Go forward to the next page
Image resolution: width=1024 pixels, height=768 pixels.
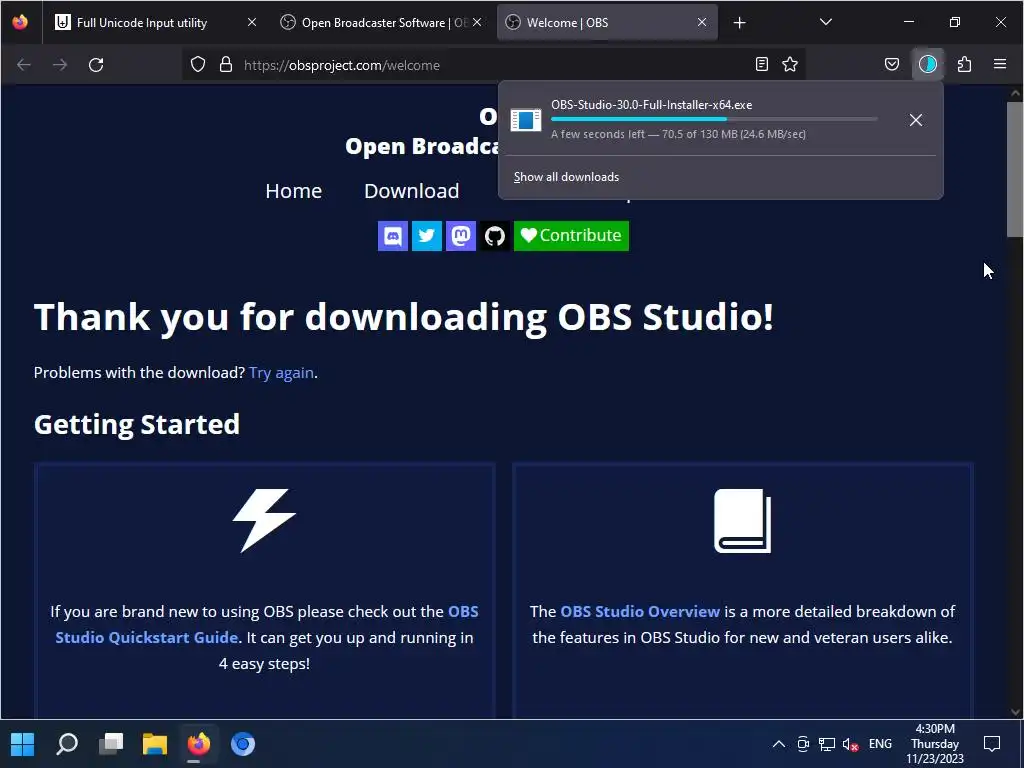60,65
